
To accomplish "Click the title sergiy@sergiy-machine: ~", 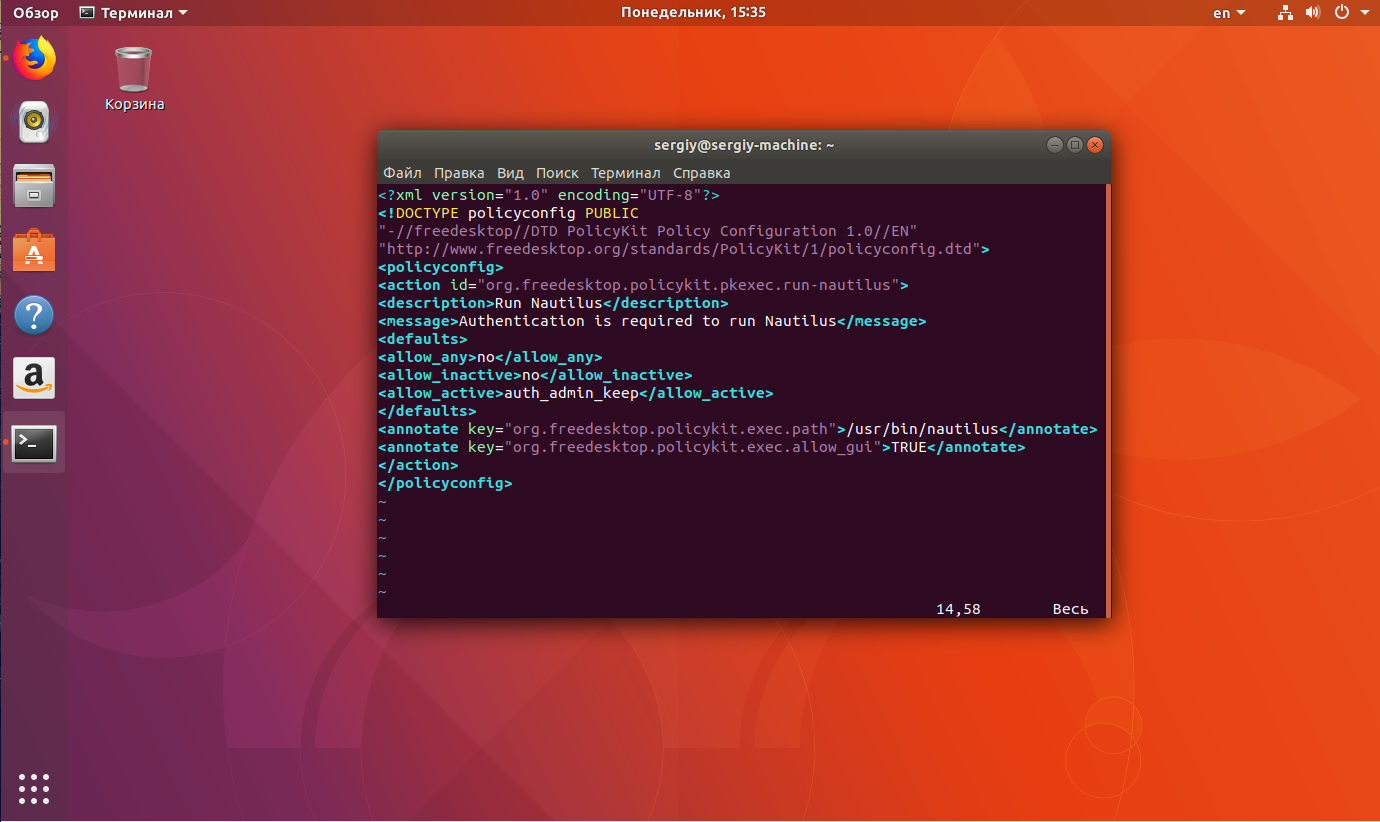I will (744, 145).
